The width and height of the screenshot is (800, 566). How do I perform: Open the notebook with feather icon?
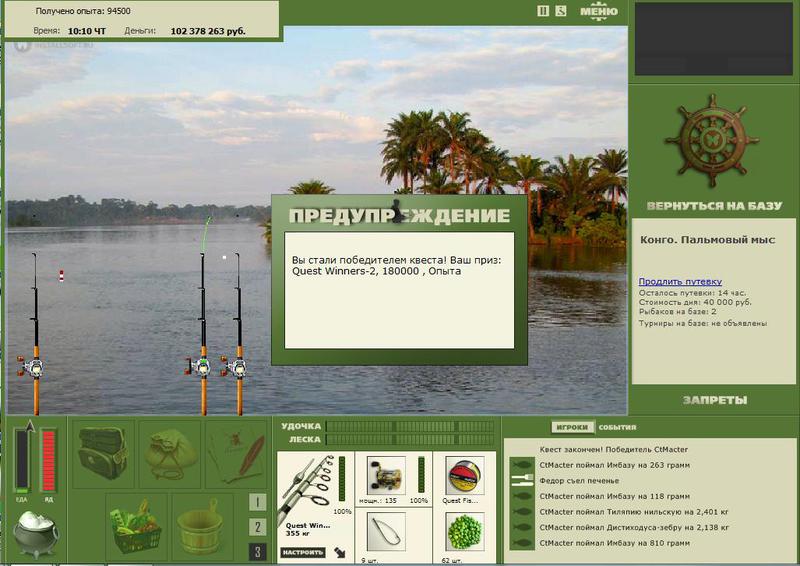coord(237,454)
